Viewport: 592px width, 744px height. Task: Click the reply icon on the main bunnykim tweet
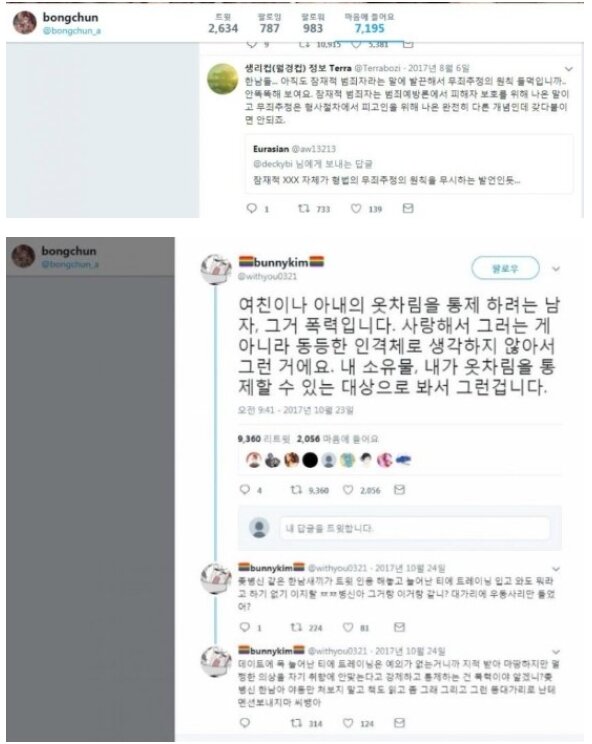pos(245,489)
